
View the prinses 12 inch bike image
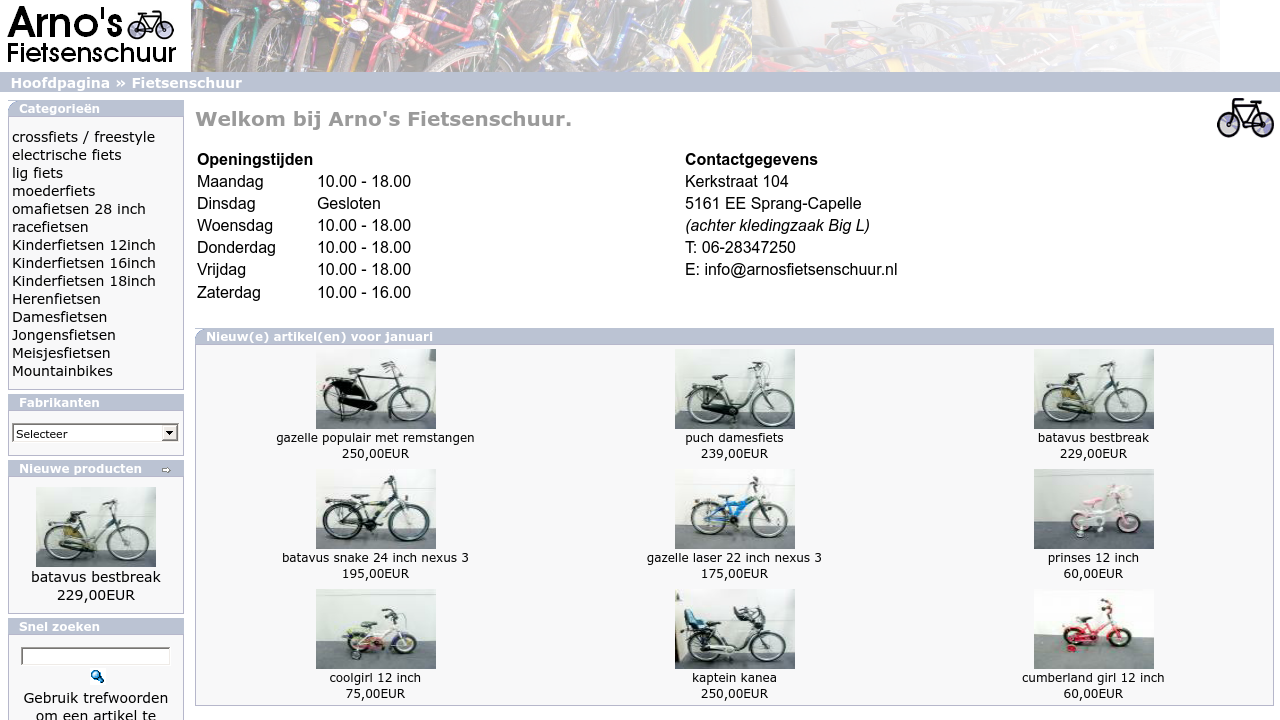click(x=1093, y=509)
